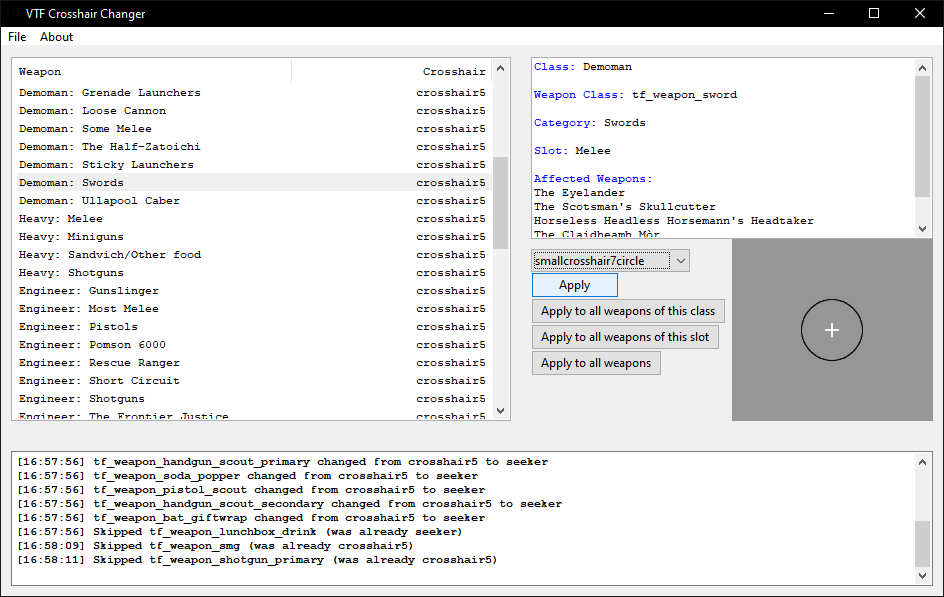Select the Heavy: Shotguns row
944x597 pixels.
(x=254, y=273)
